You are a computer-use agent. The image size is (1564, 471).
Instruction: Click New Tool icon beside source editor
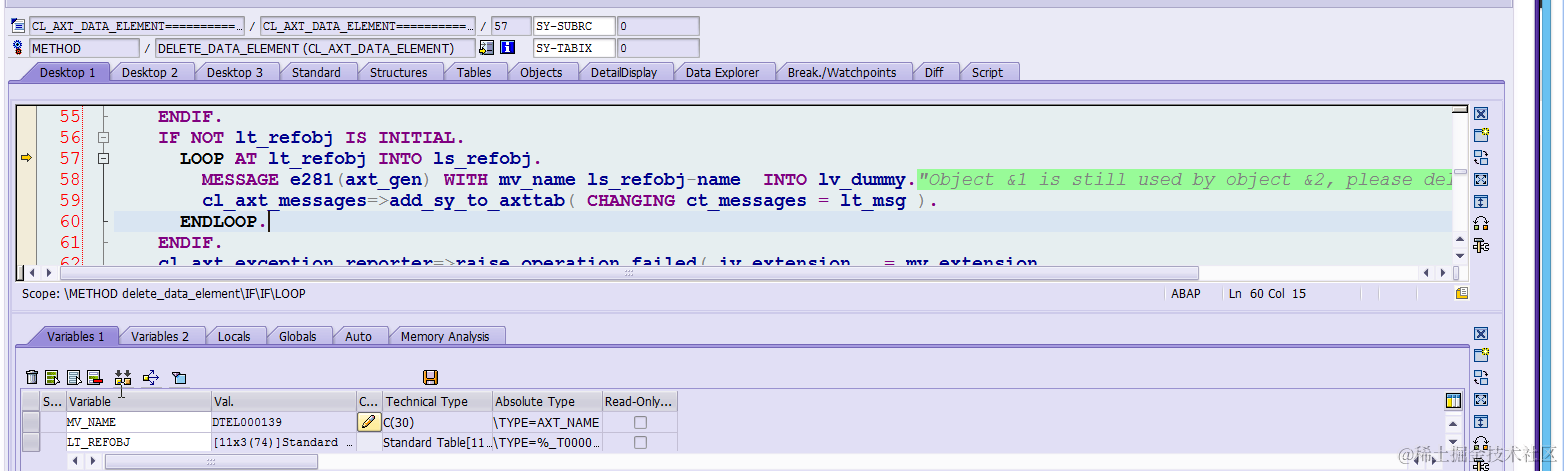pos(1481,136)
